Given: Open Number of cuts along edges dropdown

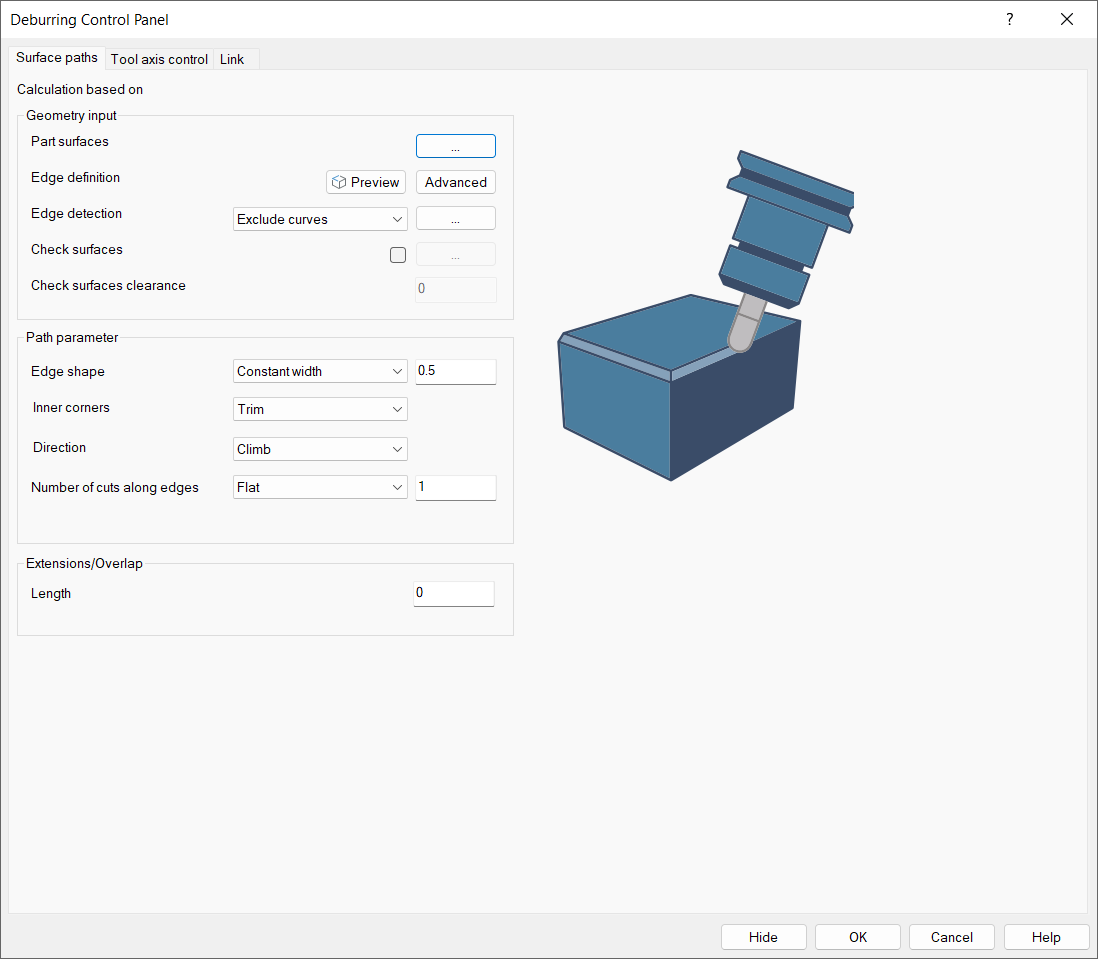Looking at the screenshot, I should [x=320, y=487].
